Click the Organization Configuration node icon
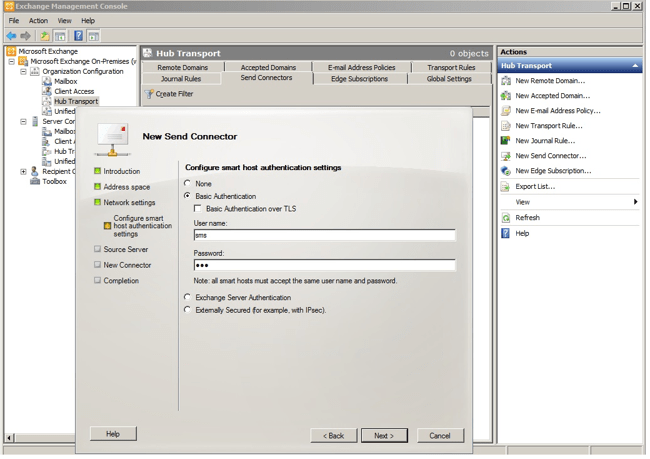This screenshot has width=650, height=459. [35, 71]
